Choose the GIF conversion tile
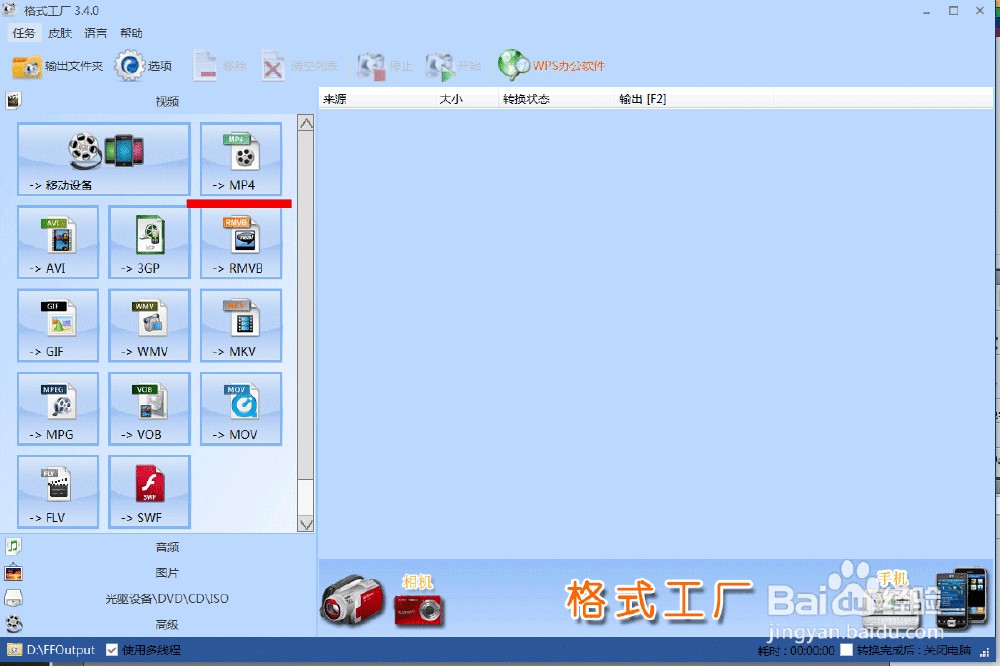This screenshot has height=666, width=1000. [x=58, y=325]
